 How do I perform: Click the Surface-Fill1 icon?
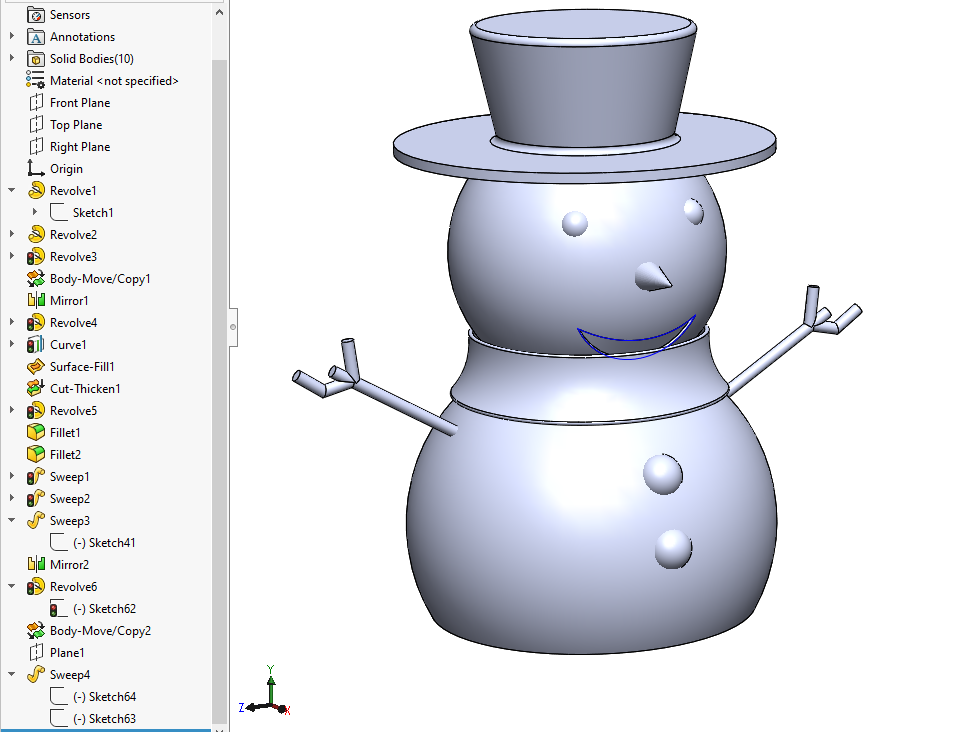(x=36, y=367)
